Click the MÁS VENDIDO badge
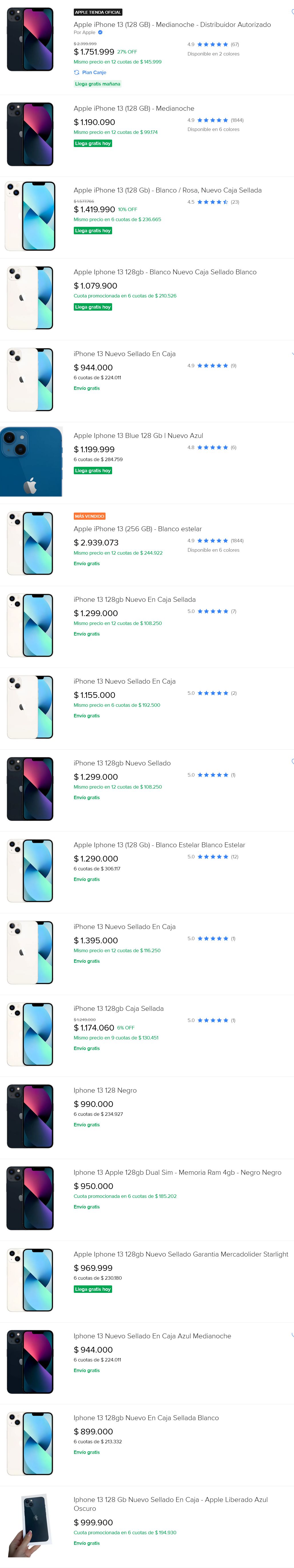Viewport: 294px width, 1568px height. (90, 516)
